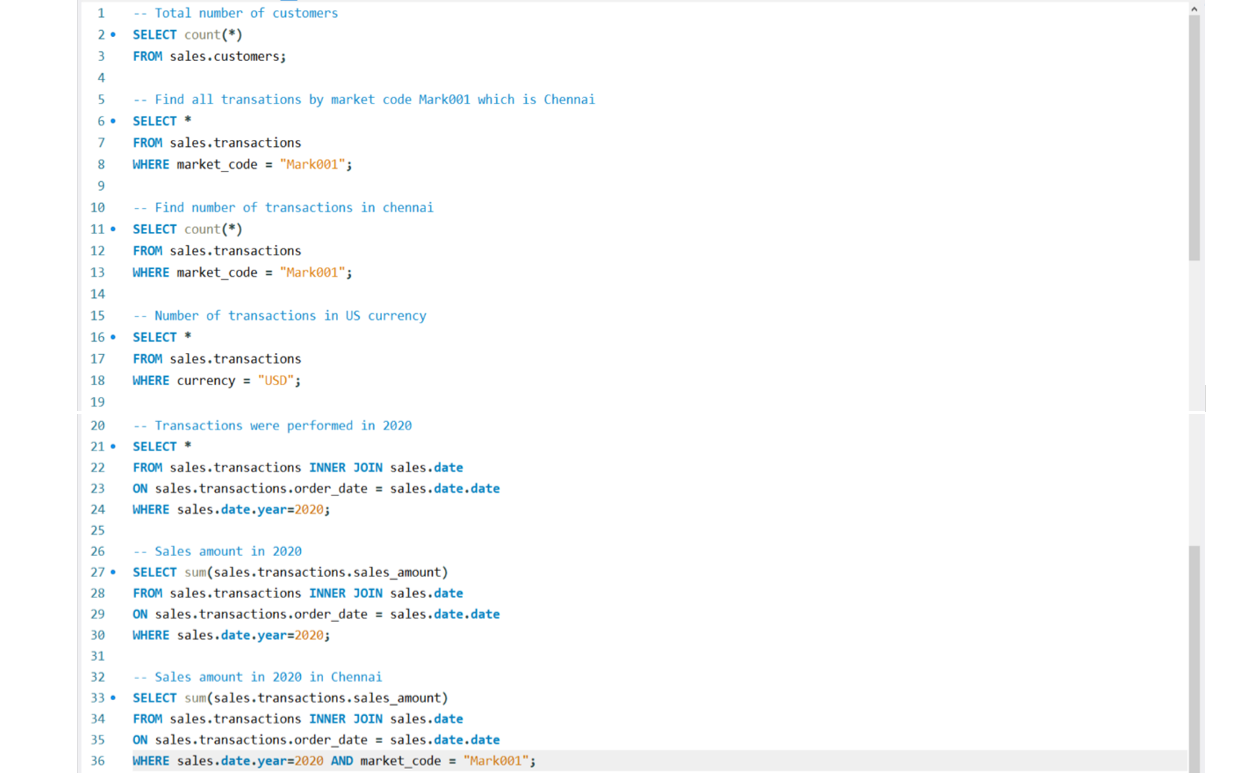This screenshot has height=773, width=1233.
Task: Click the "Mark001" string on line 13
Action: [x=313, y=273]
